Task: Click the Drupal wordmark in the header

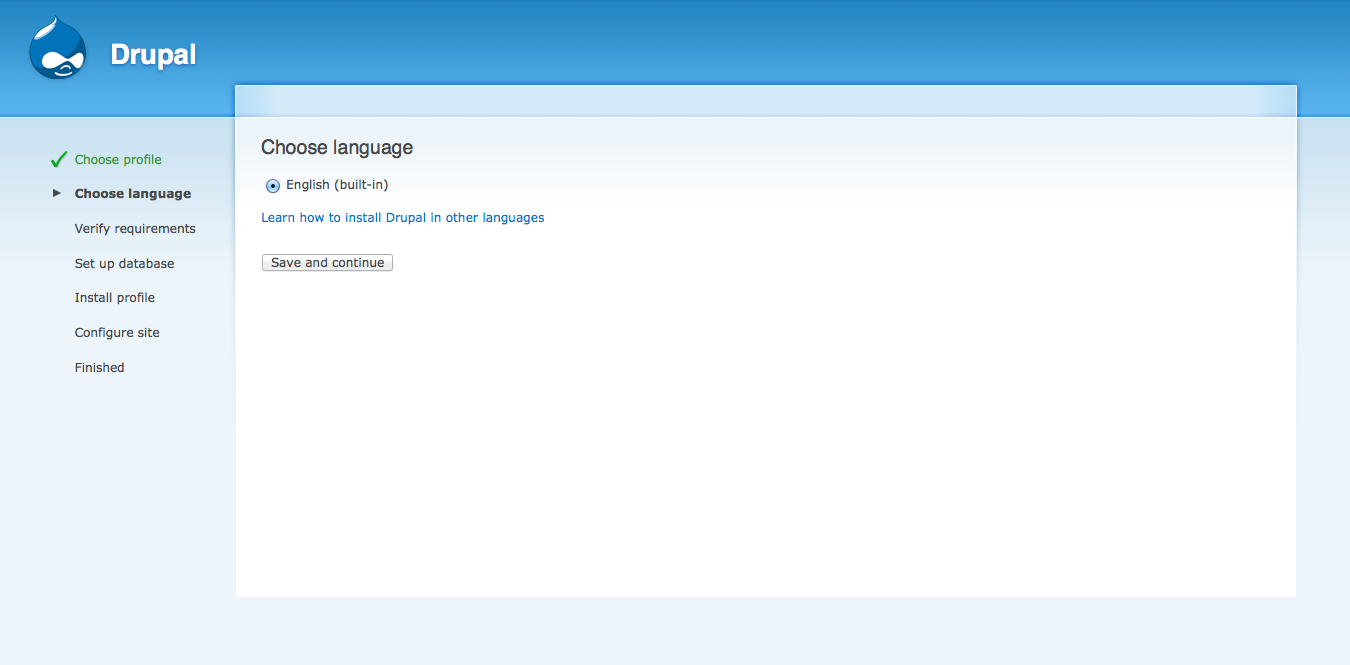Action: (152, 55)
